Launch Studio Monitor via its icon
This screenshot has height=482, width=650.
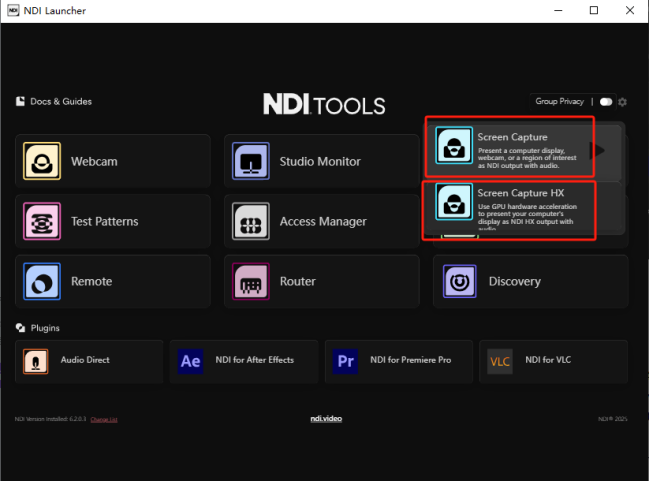pyautogui.click(x=251, y=161)
